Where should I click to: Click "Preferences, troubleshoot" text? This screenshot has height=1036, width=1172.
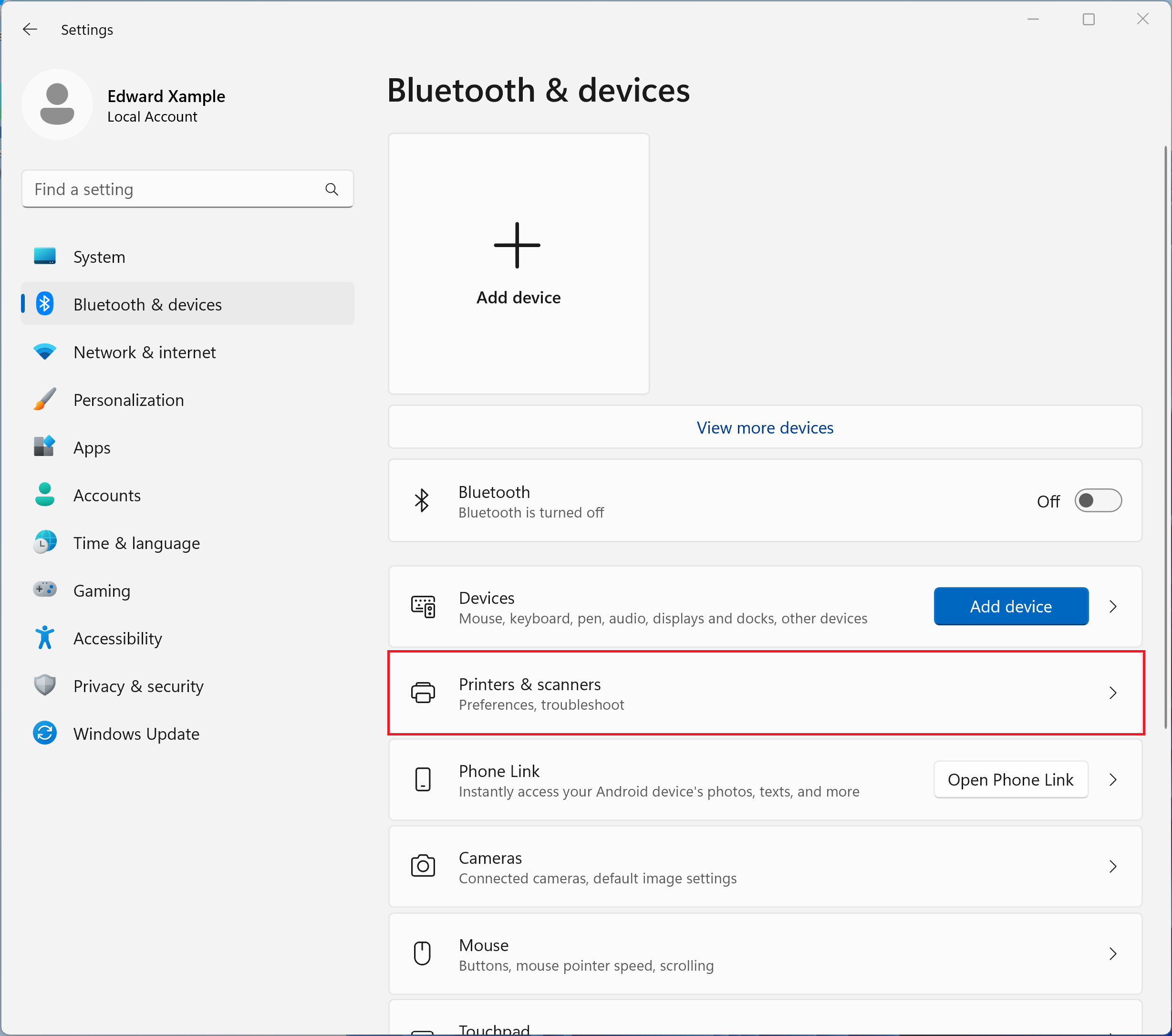541,704
